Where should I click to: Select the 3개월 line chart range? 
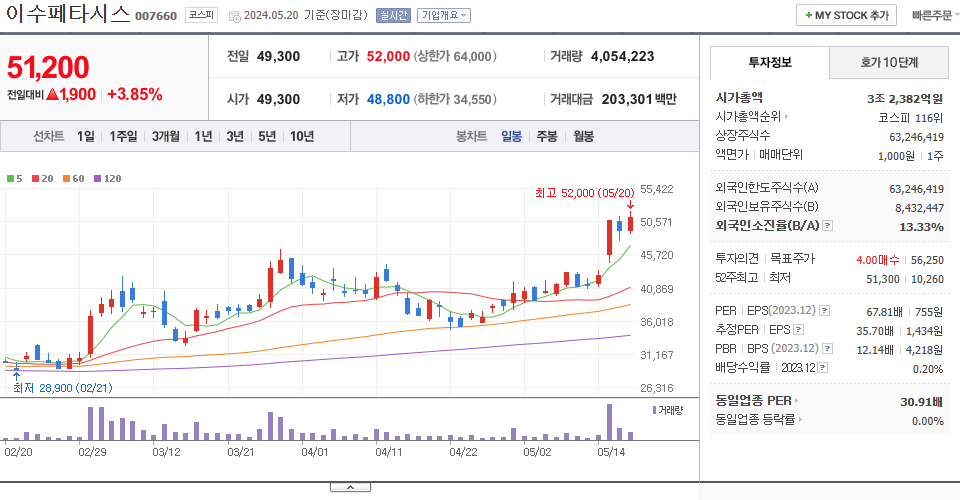coord(166,136)
